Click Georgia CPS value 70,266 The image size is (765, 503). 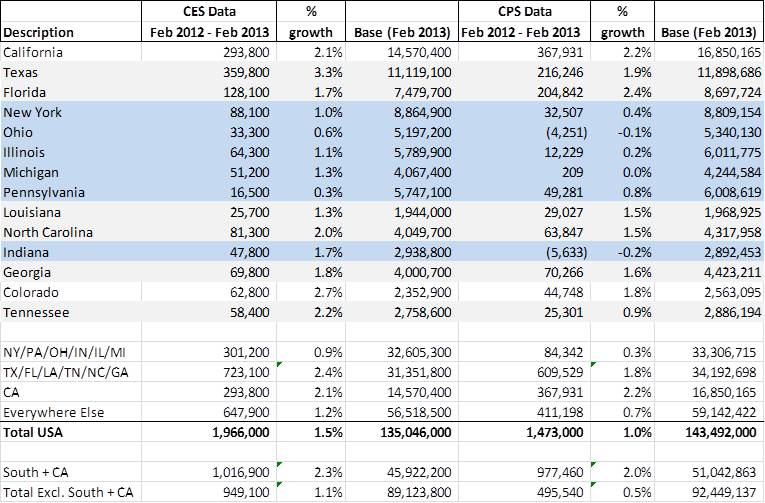(x=564, y=272)
